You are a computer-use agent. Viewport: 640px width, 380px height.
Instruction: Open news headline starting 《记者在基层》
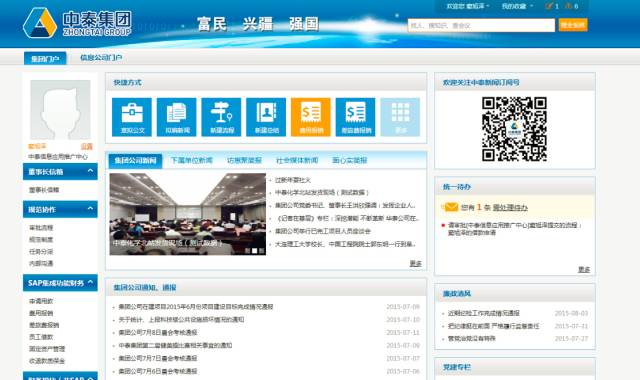tap(348, 218)
